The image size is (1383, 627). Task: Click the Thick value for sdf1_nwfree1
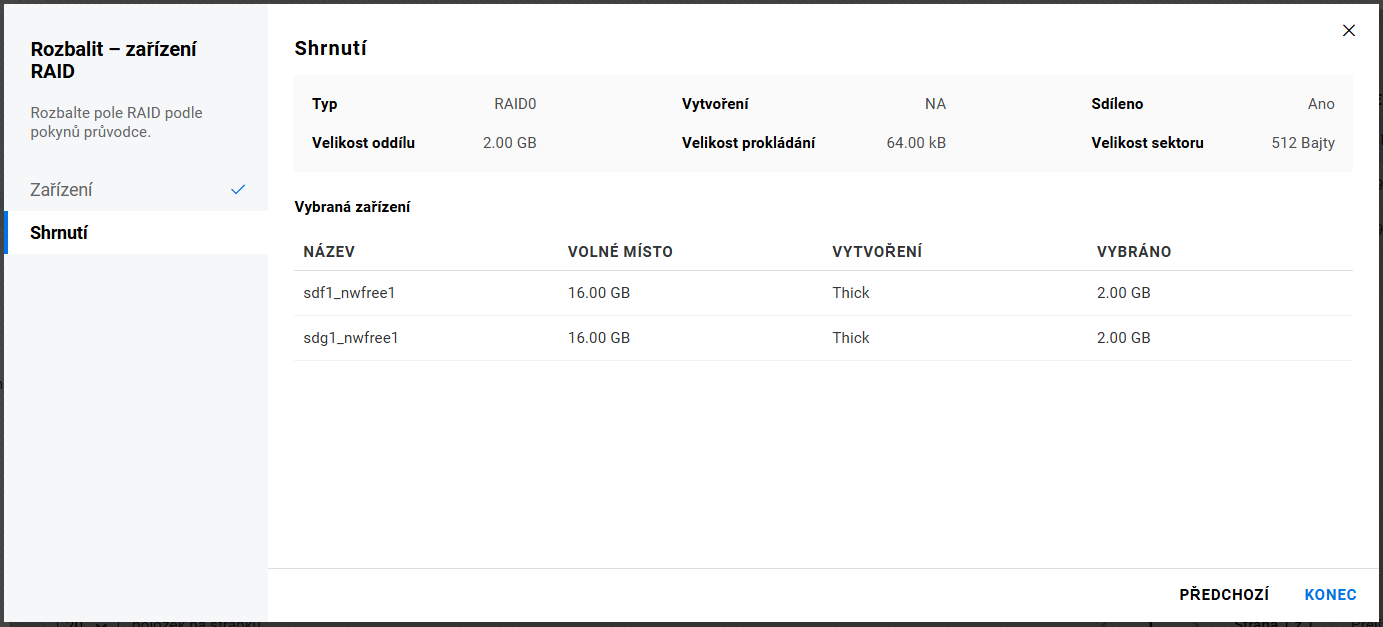(x=850, y=293)
